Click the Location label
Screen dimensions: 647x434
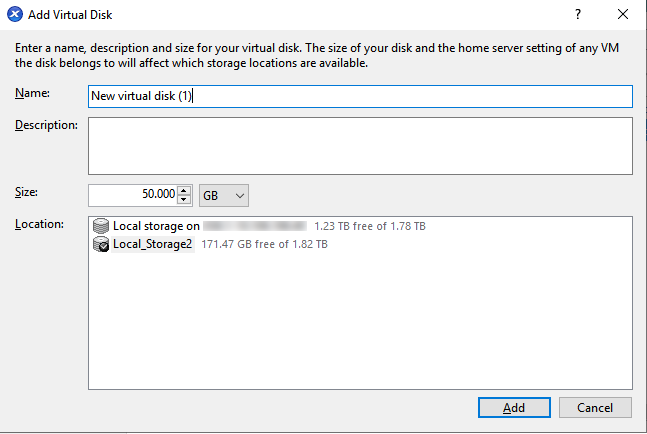tap(39, 224)
